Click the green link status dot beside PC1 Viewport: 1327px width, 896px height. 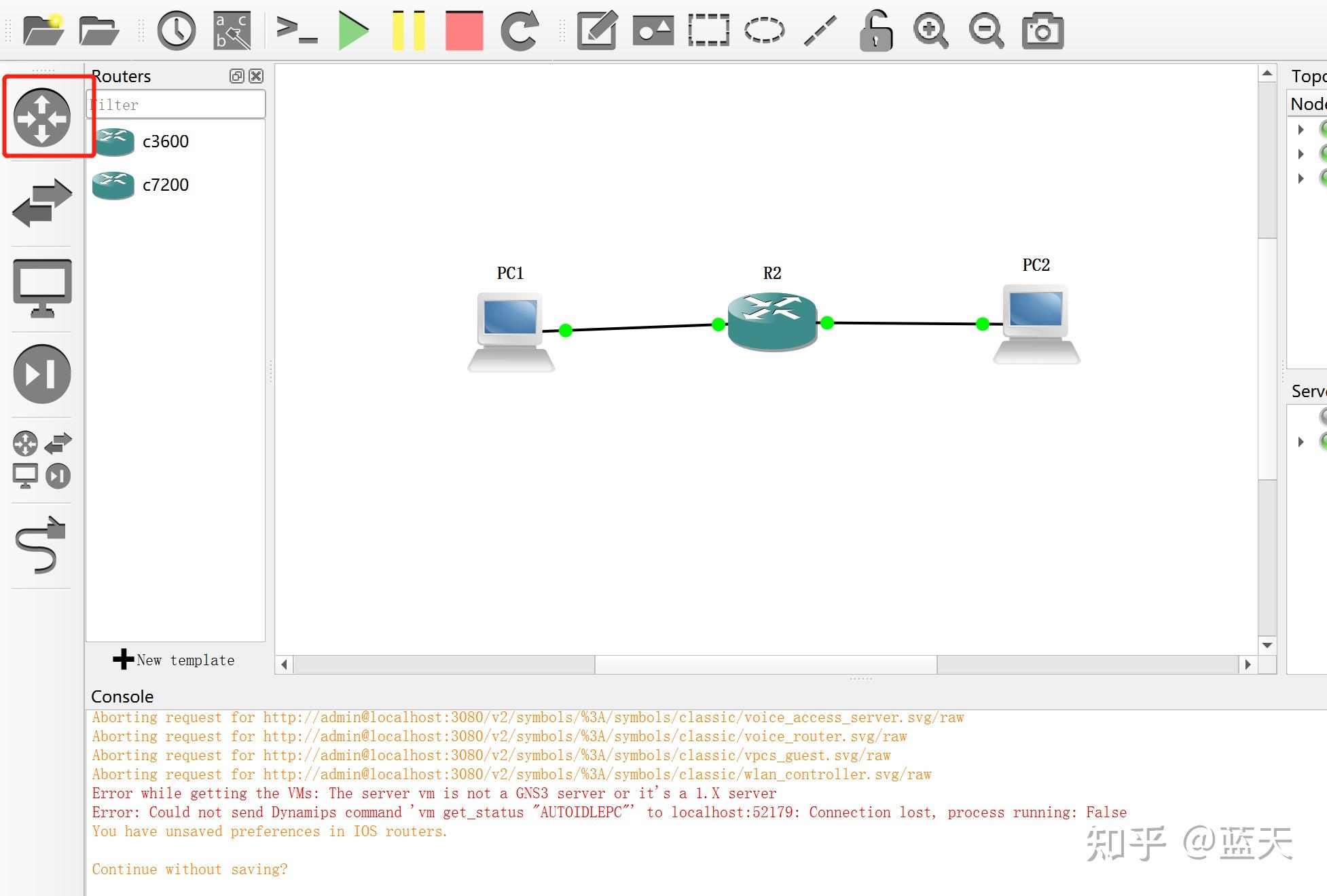[x=566, y=331]
